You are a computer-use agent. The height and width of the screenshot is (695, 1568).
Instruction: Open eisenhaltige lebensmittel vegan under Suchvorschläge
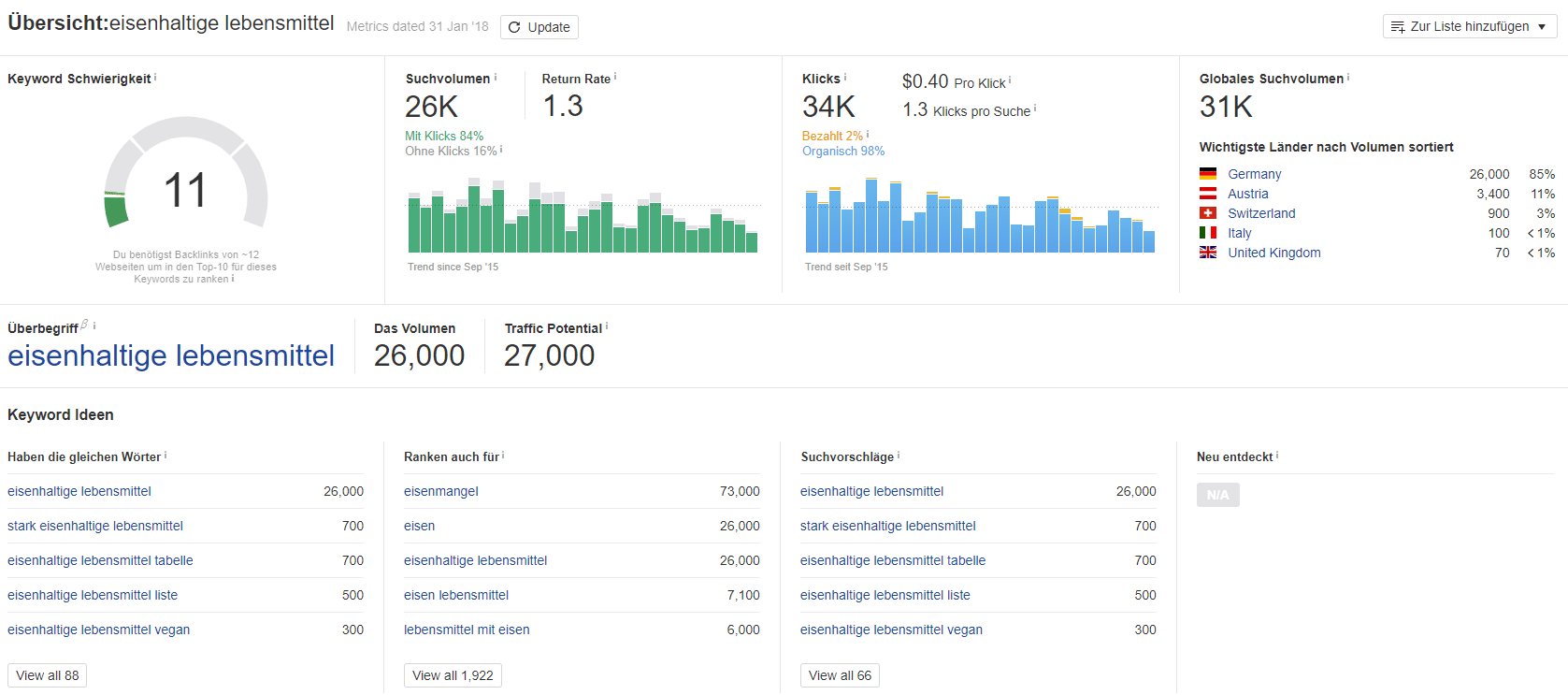click(891, 630)
